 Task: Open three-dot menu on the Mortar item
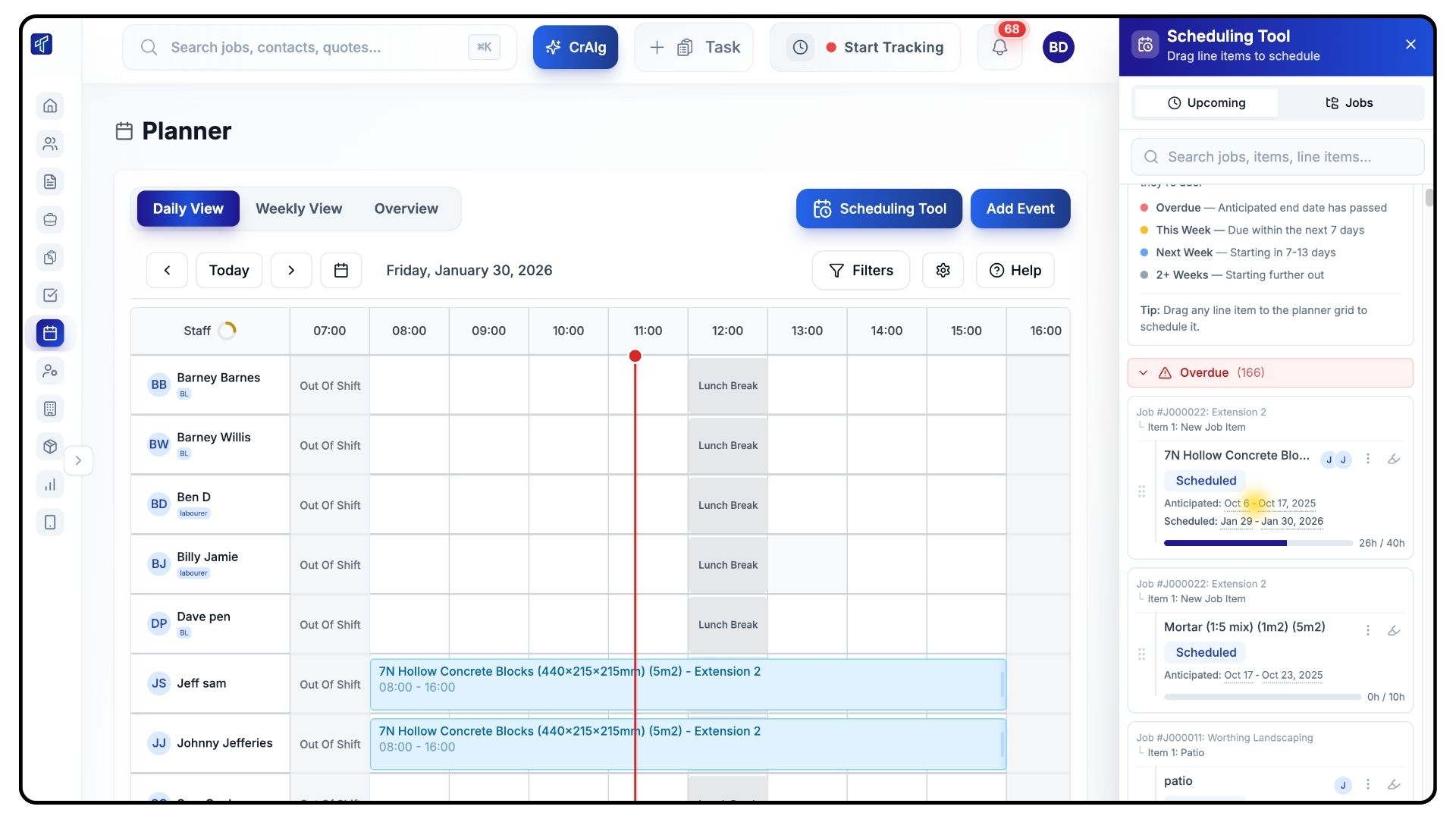tap(1368, 631)
